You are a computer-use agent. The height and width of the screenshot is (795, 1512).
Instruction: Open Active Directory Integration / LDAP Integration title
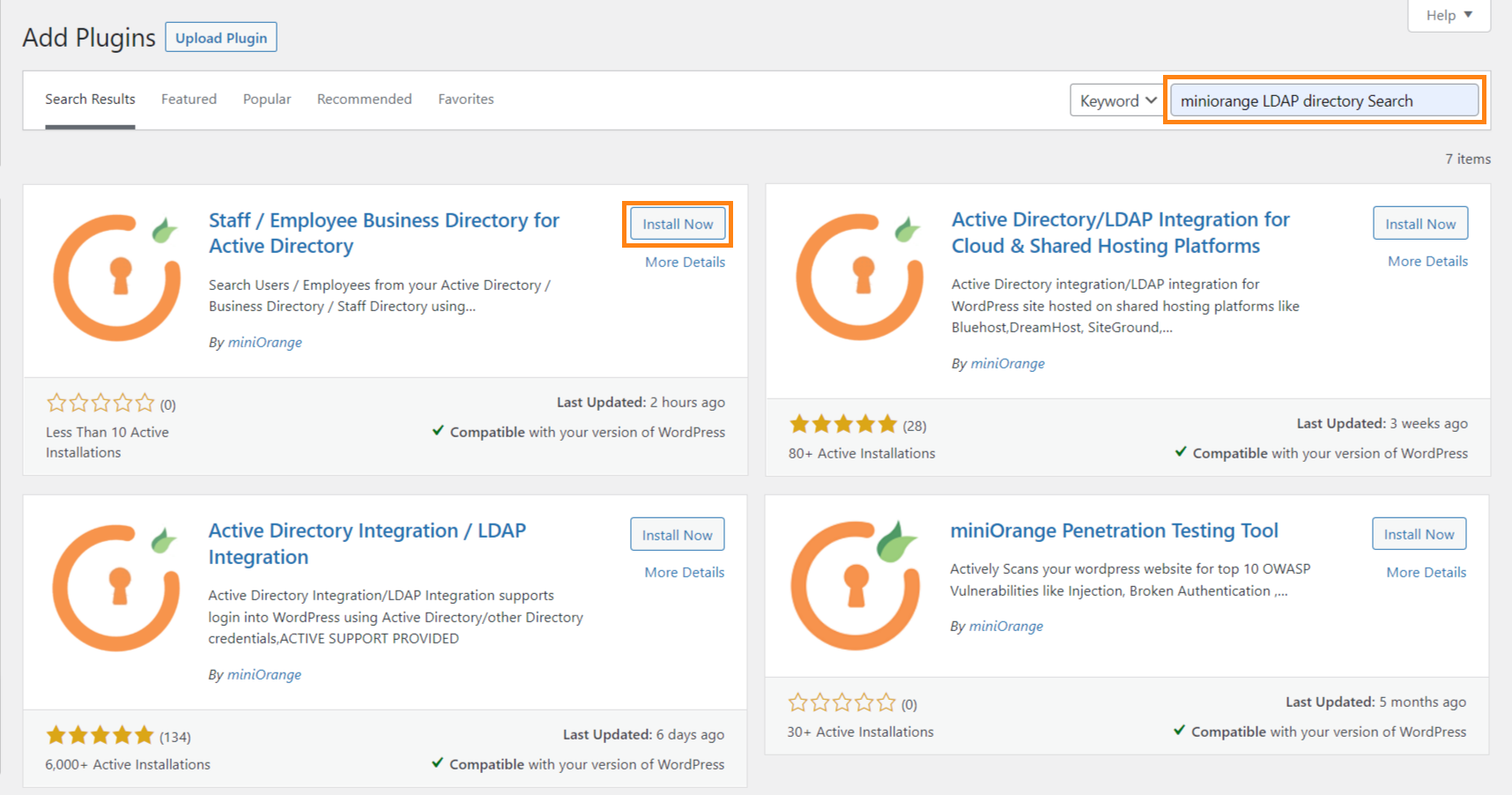(367, 543)
